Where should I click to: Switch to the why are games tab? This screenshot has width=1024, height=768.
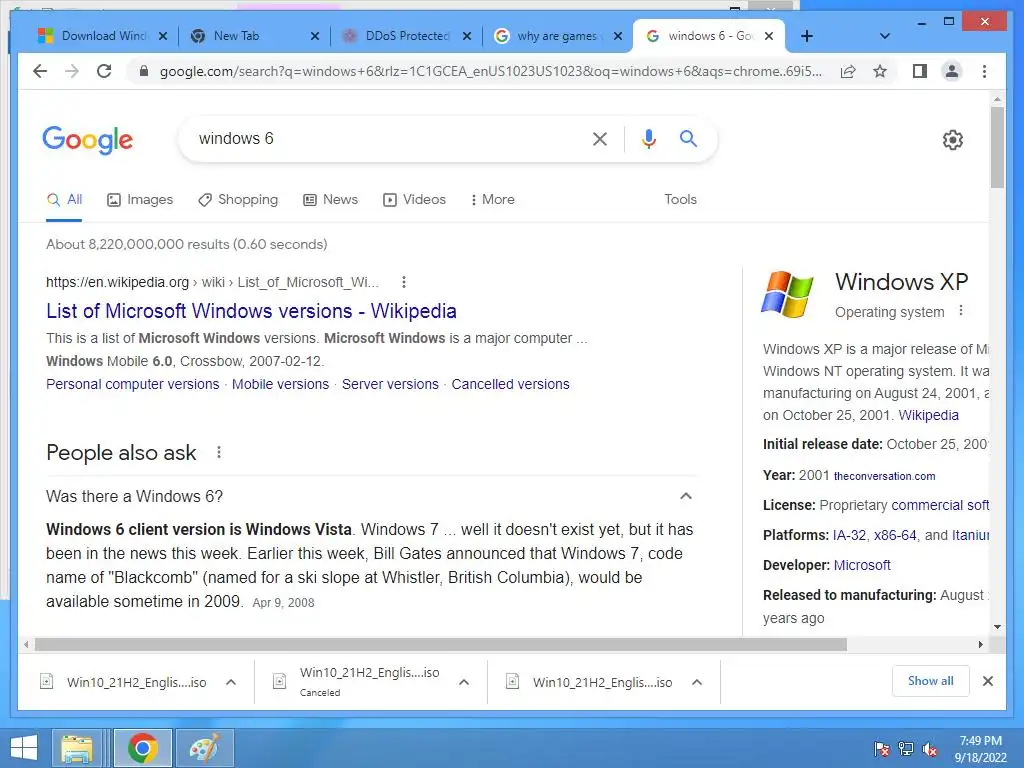557,36
